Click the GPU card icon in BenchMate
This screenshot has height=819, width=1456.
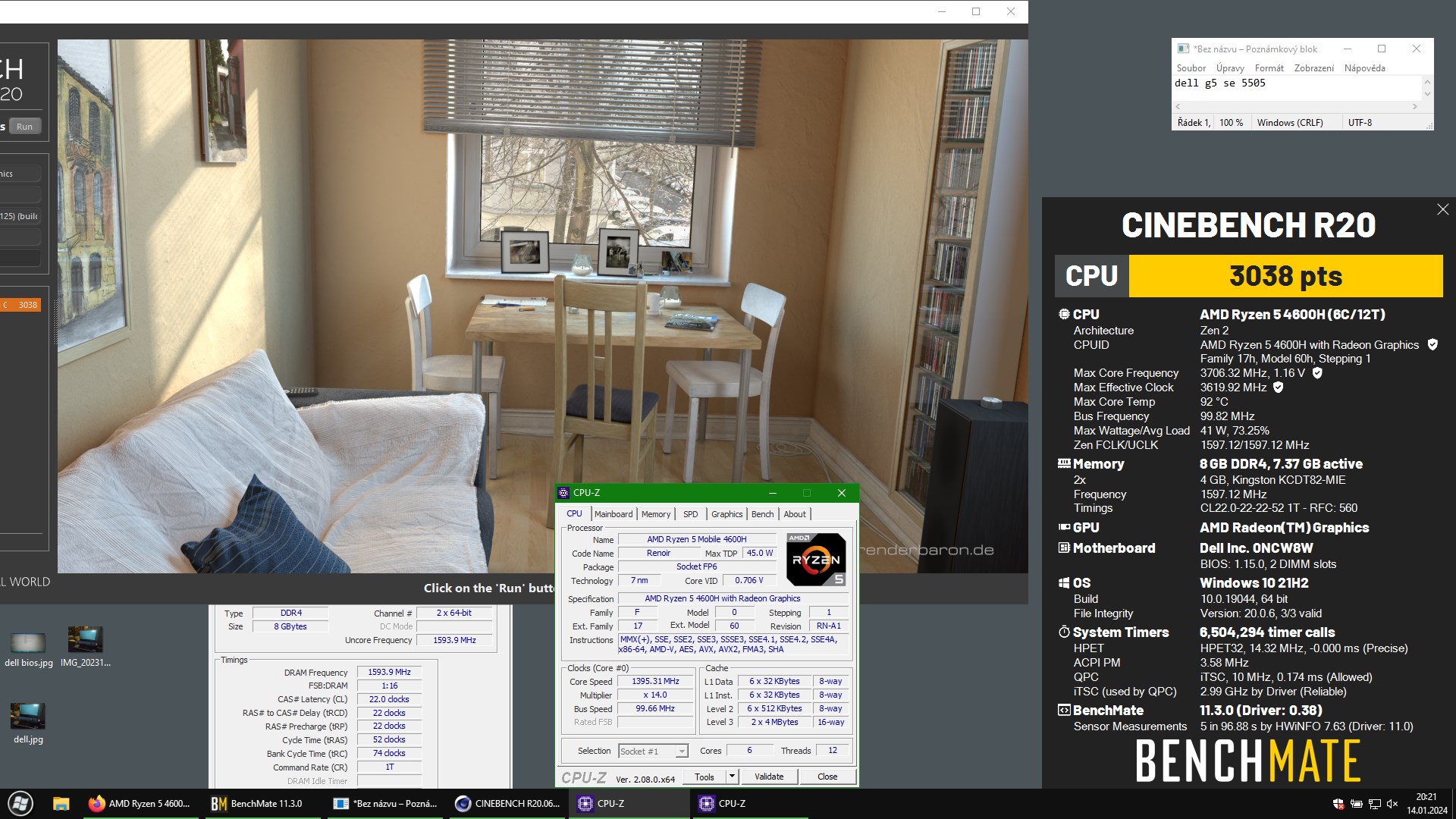1064,527
